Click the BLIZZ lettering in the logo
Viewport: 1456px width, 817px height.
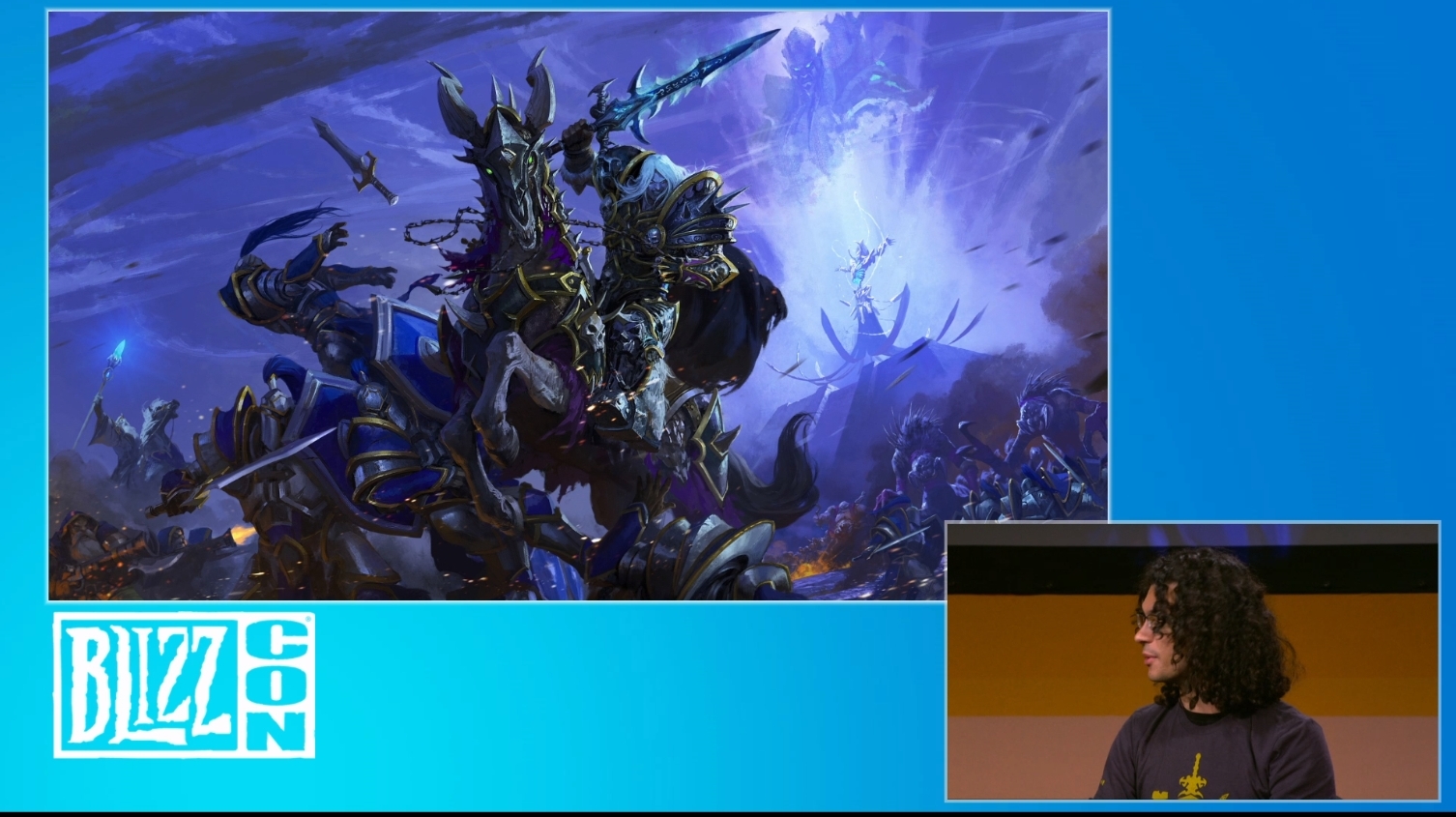tap(147, 685)
